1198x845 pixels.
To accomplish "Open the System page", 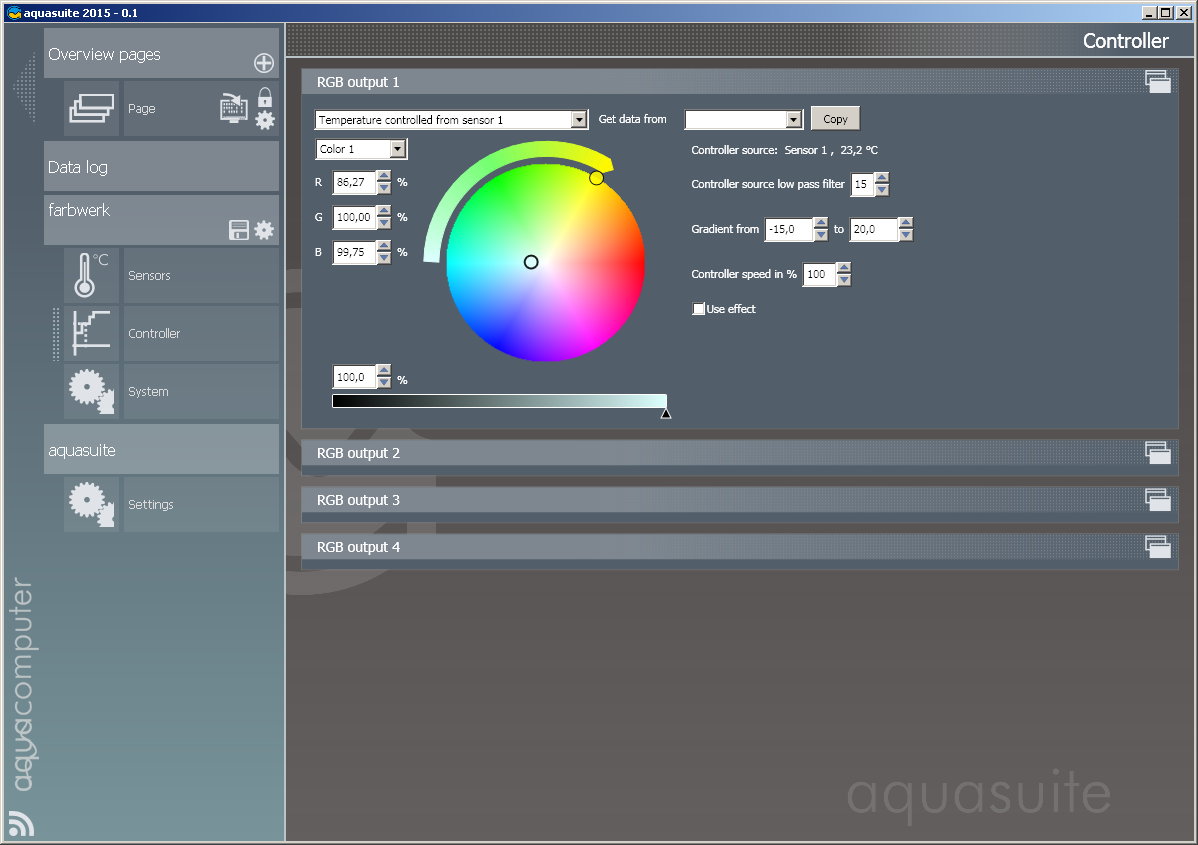I will click(x=201, y=391).
